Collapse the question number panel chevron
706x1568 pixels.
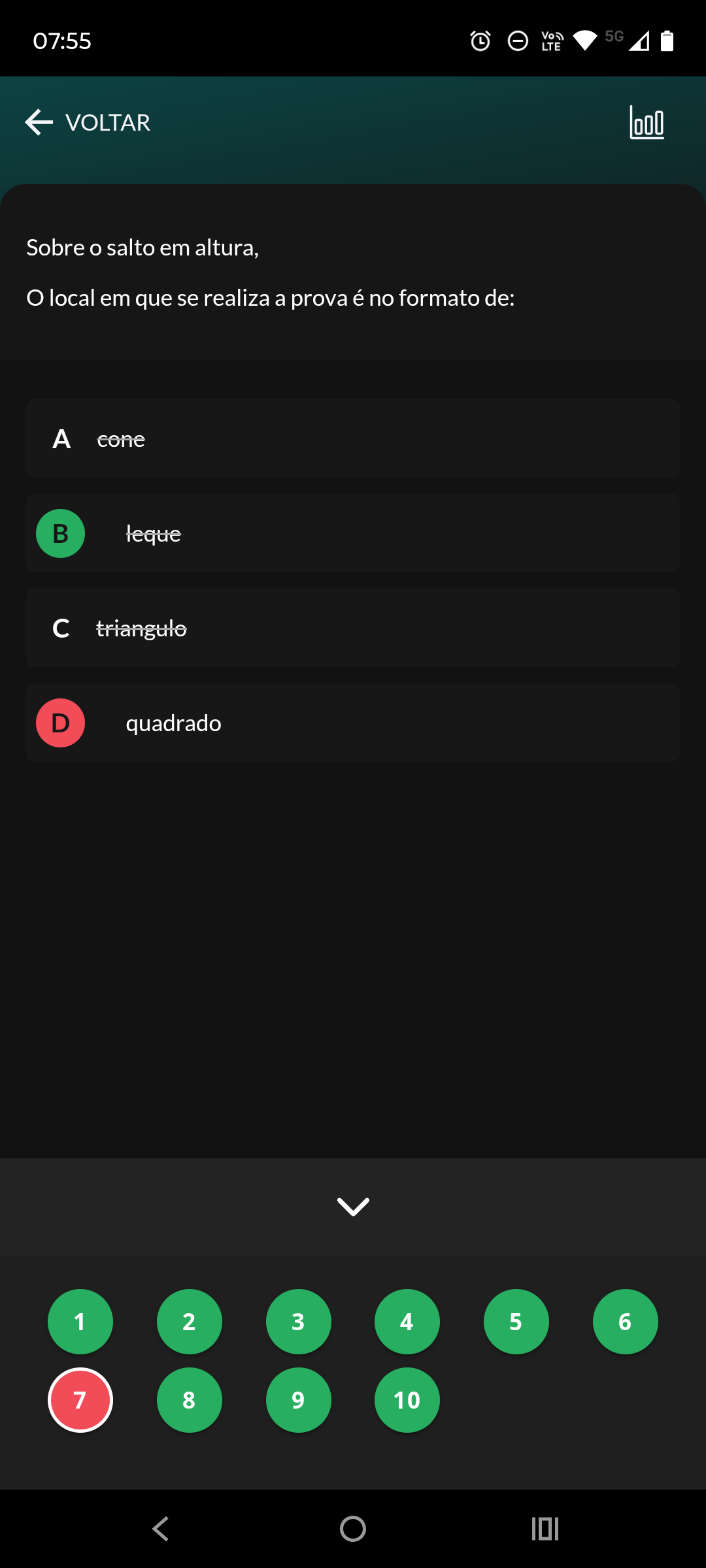point(353,1206)
